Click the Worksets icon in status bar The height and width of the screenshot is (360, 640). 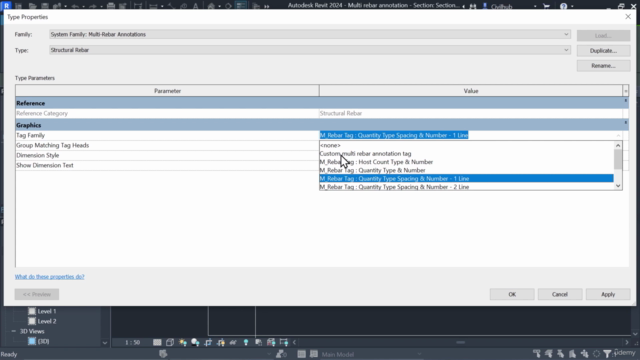(x=163, y=353)
